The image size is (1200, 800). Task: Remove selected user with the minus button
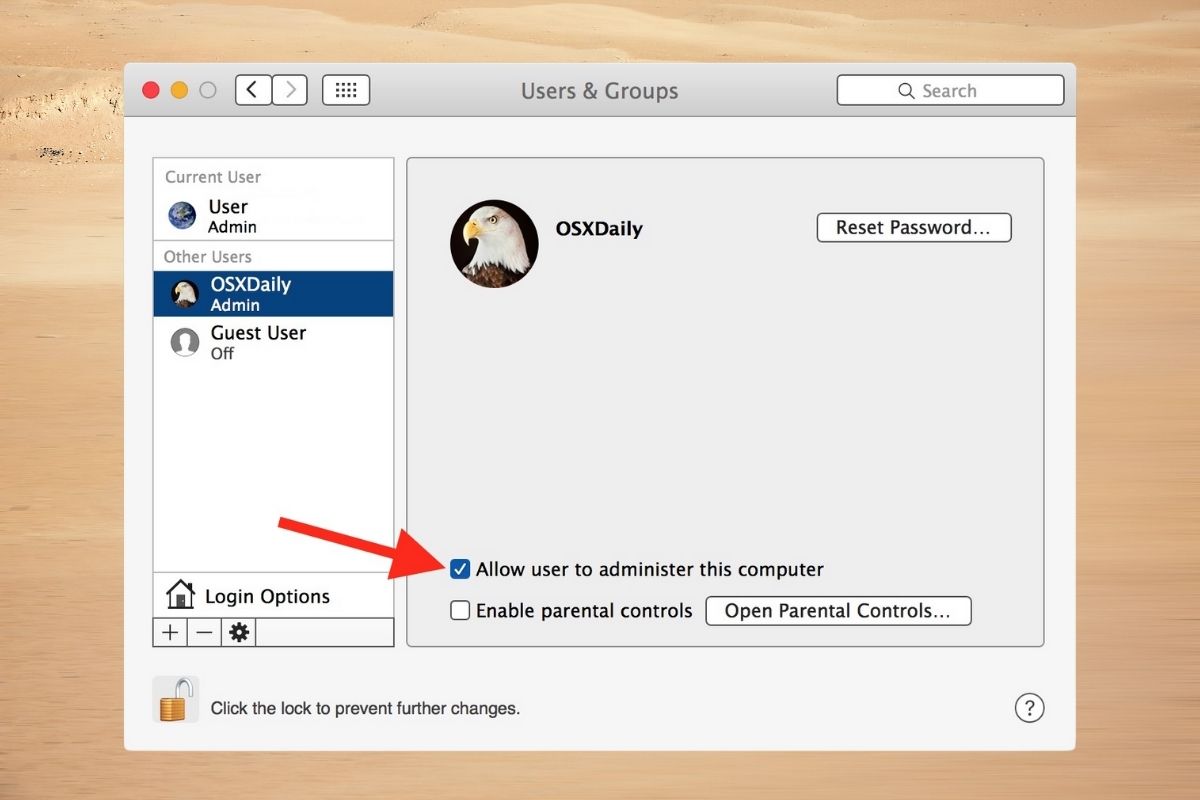[204, 633]
